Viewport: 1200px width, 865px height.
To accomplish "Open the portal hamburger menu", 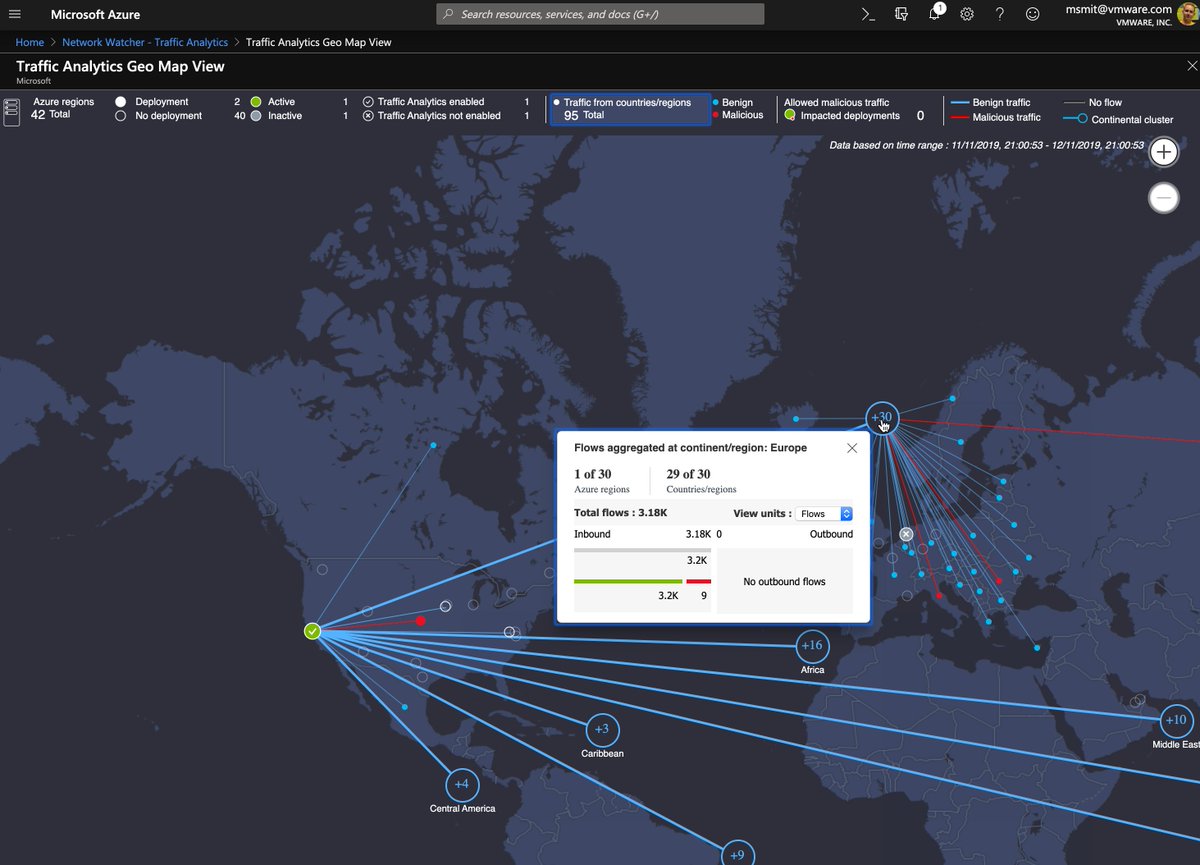I will coord(14,14).
